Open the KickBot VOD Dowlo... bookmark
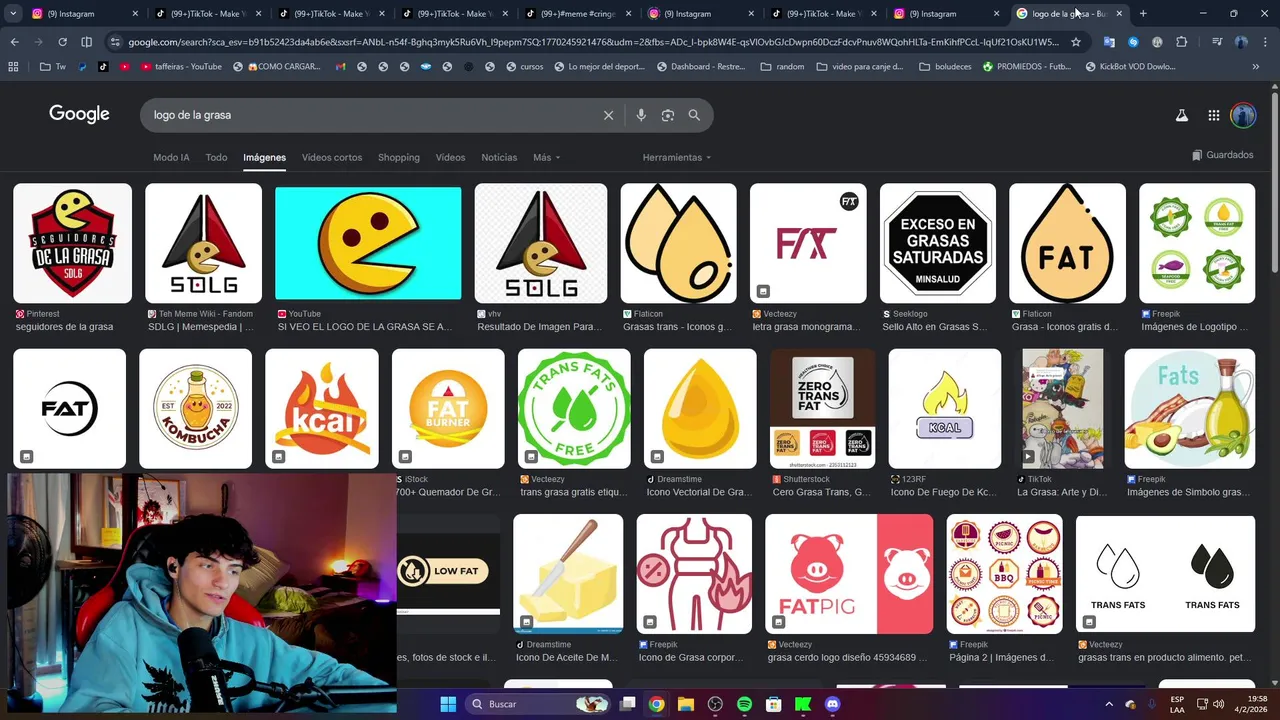Image resolution: width=1280 pixels, height=720 pixels. tap(1130, 66)
